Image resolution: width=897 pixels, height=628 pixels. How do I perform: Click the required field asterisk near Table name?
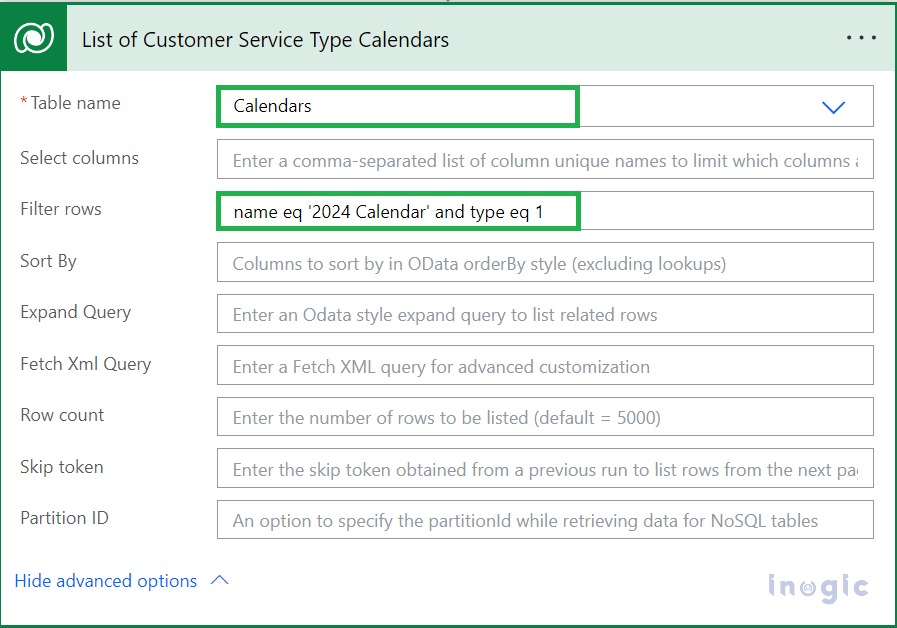point(25,100)
